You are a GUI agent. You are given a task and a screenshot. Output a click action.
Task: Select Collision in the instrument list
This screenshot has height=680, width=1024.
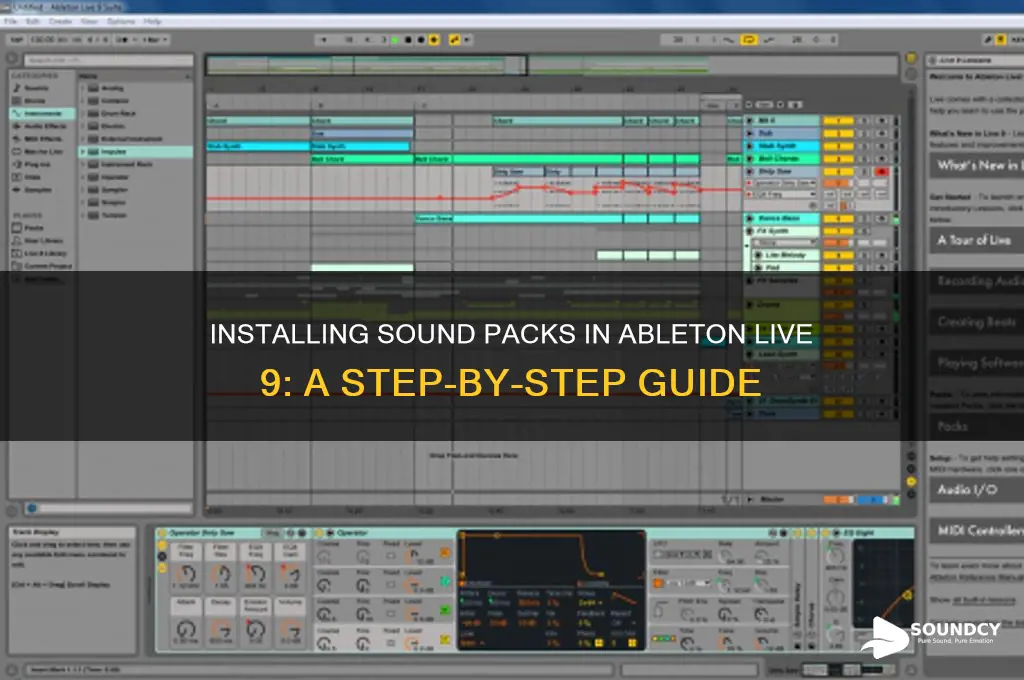click(x=115, y=101)
